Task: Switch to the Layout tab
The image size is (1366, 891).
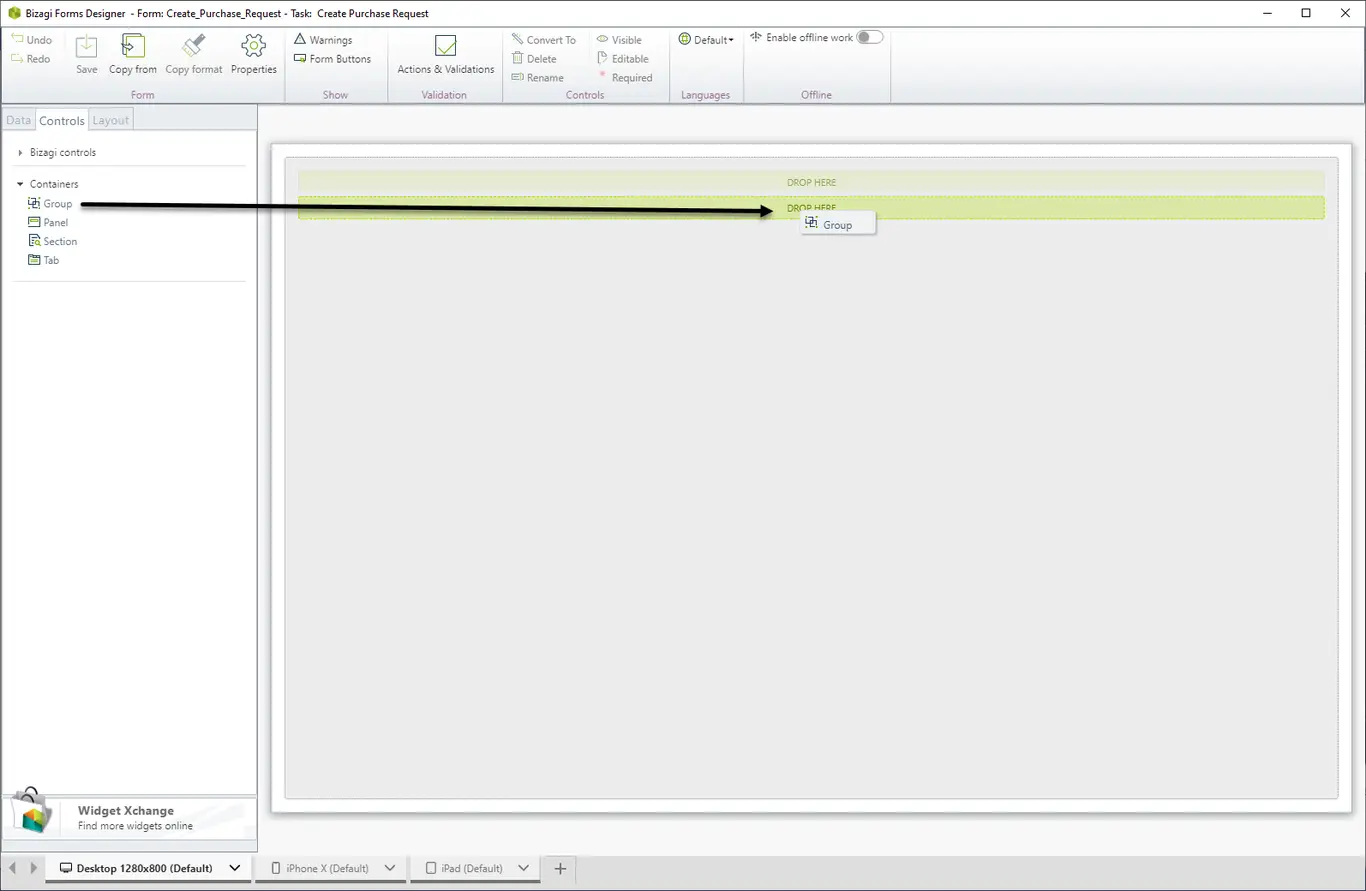Action: click(x=111, y=120)
